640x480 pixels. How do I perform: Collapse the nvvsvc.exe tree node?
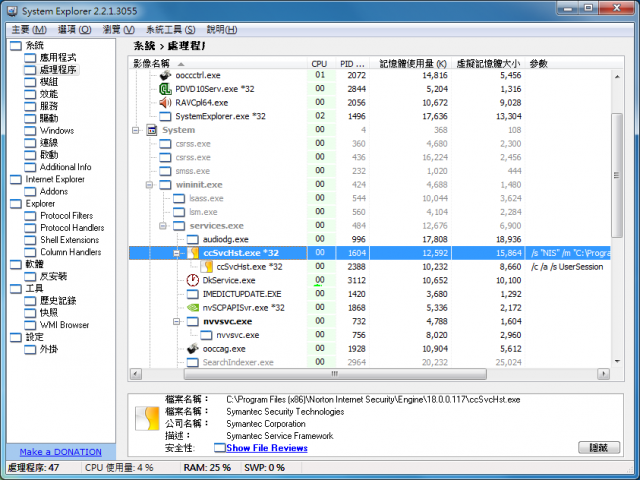[x=176, y=322]
